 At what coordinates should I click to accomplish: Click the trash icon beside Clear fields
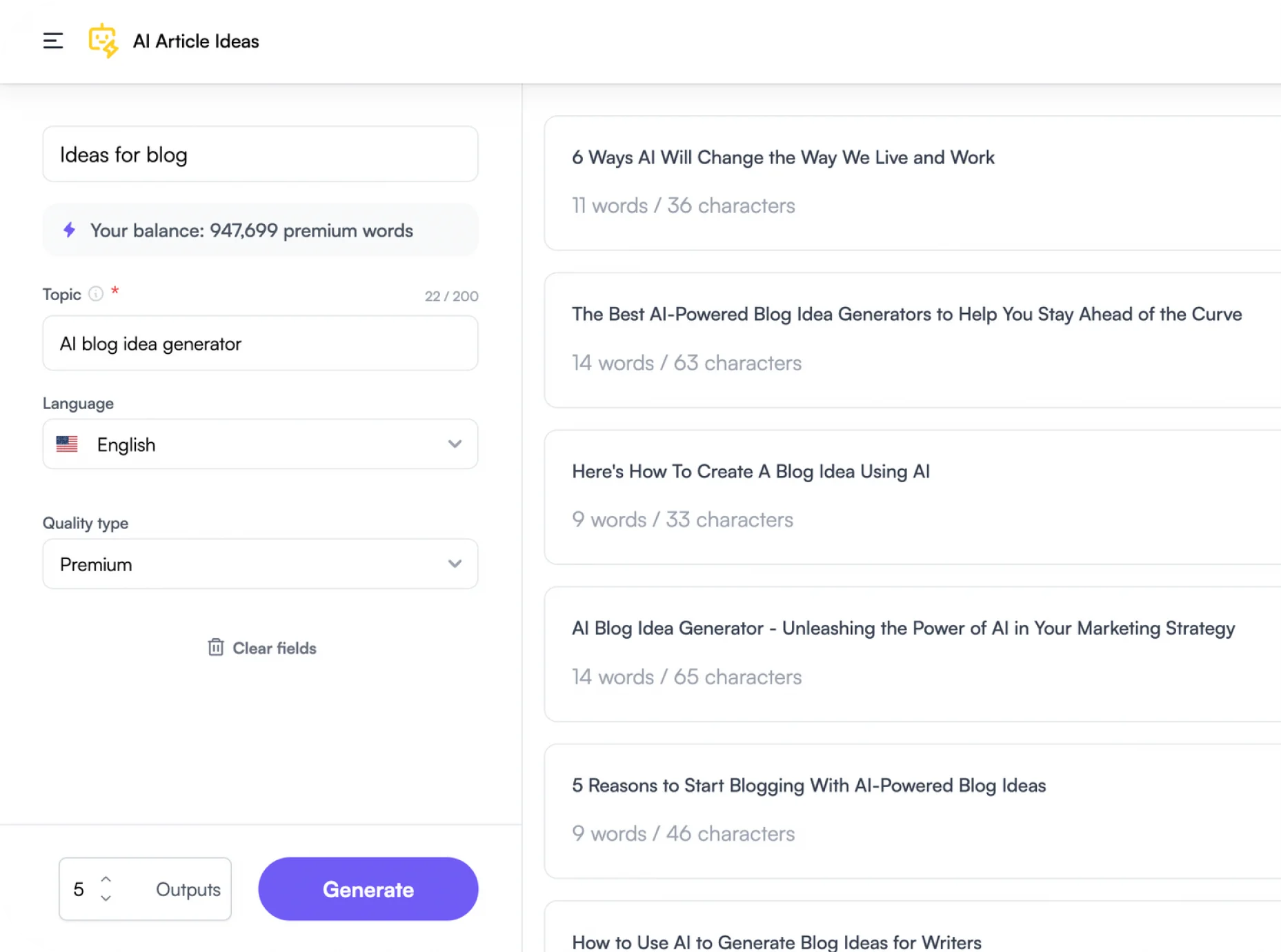tap(216, 647)
